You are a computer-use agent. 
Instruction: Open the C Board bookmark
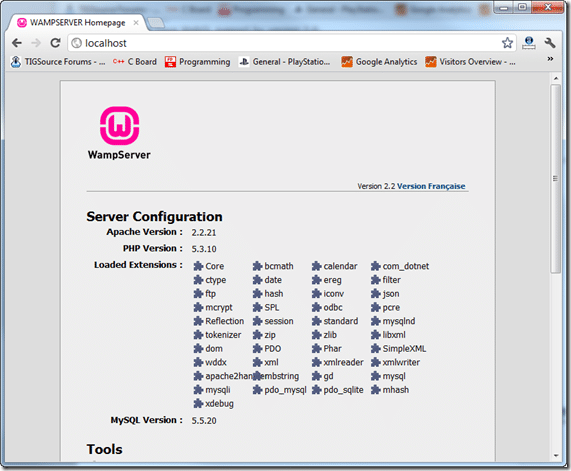click(x=135, y=62)
